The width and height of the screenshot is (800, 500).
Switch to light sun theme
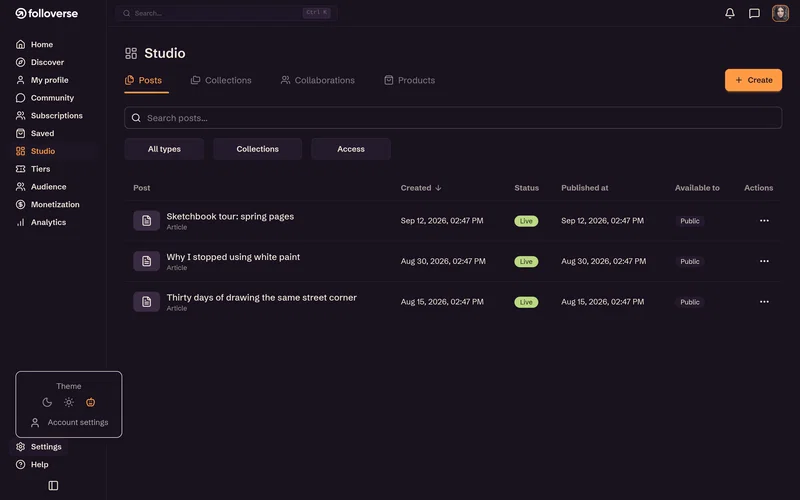click(69, 403)
